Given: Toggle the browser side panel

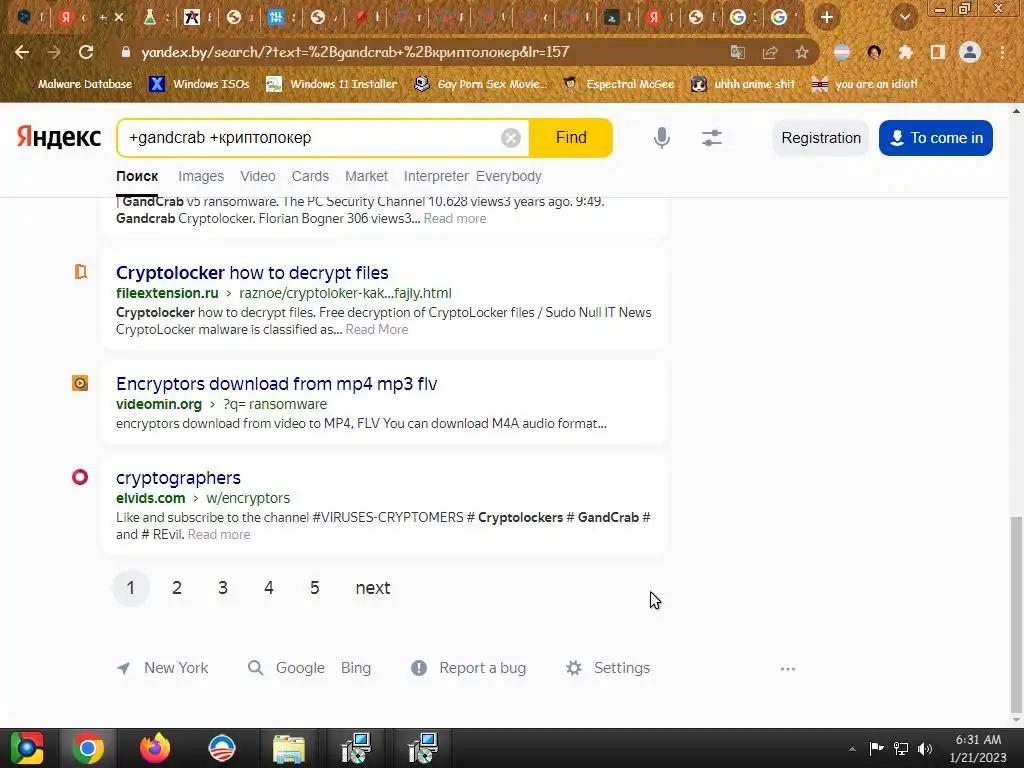Looking at the screenshot, I should click(x=938, y=52).
